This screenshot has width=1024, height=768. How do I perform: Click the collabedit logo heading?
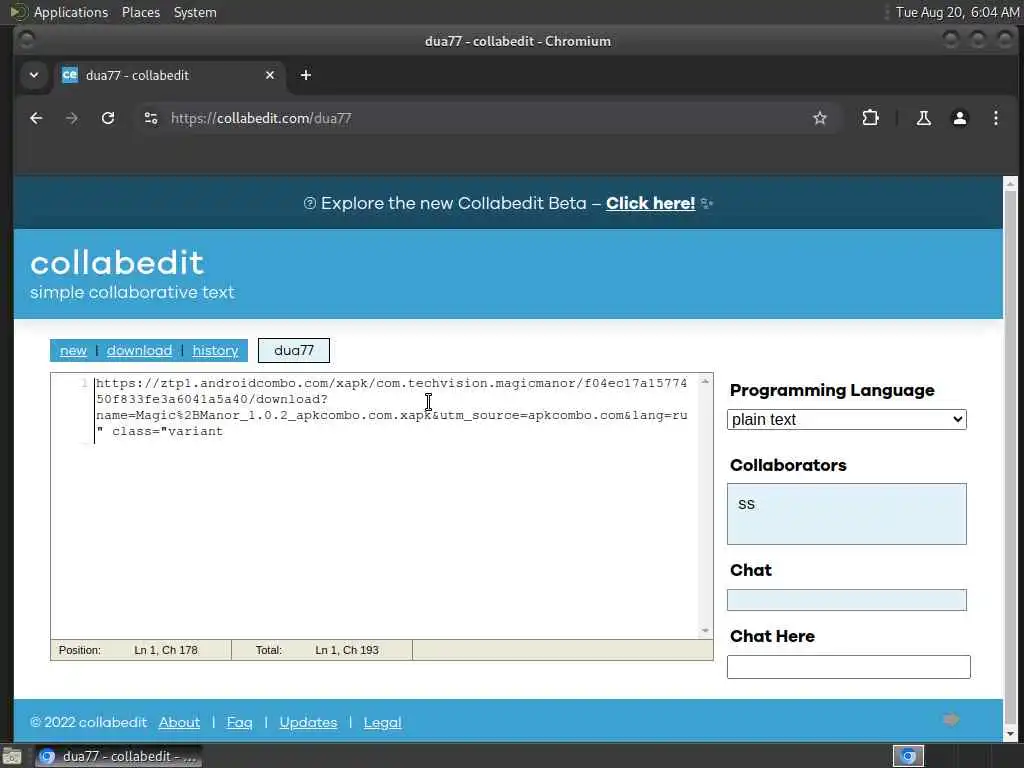(117, 263)
